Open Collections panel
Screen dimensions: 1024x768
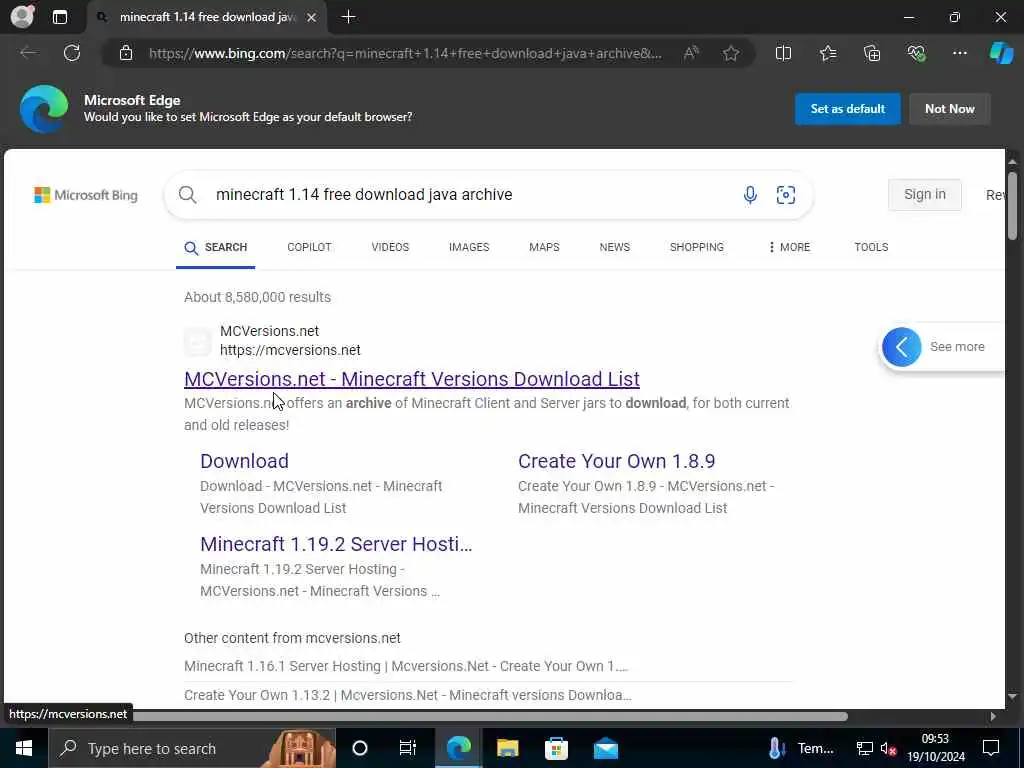[x=872, y=53]
